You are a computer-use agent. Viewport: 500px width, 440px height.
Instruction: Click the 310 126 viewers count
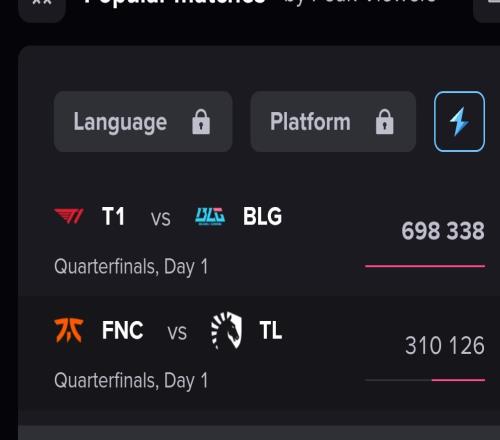coord(445,345)
